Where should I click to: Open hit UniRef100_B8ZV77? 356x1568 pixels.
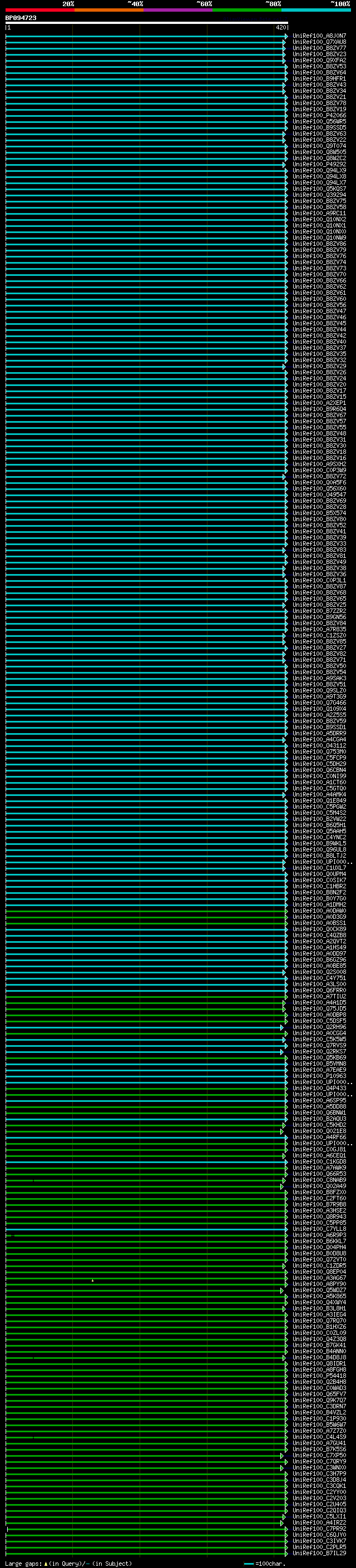[319, 48]
